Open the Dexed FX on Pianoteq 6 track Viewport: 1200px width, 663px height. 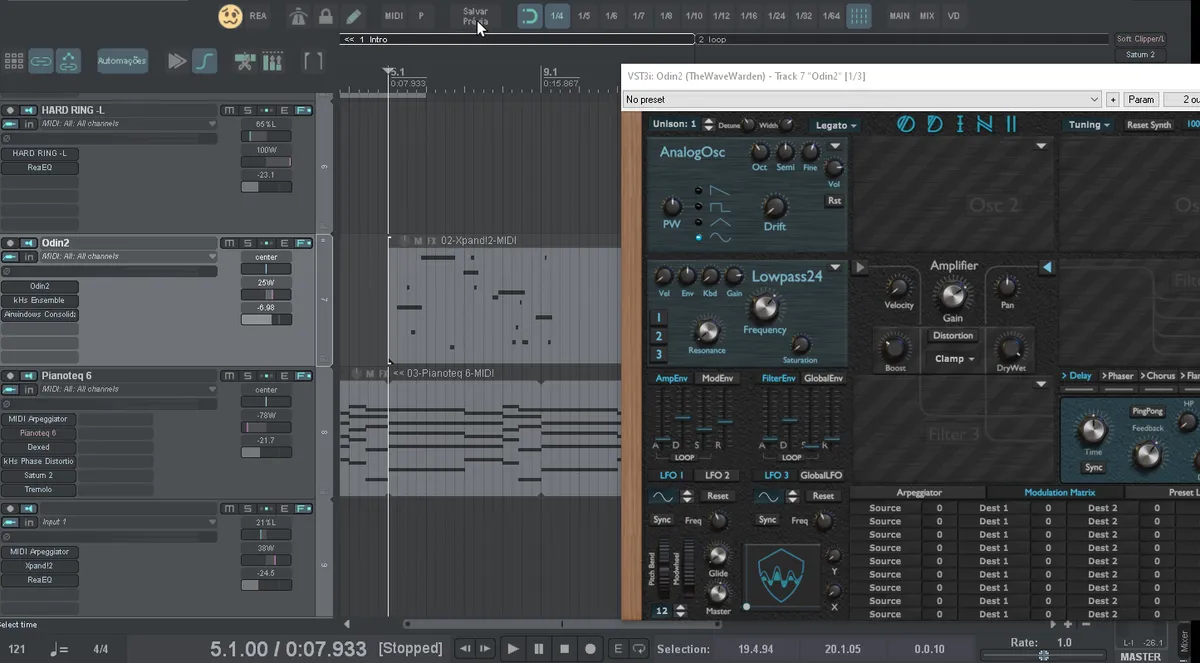[40, 447]
